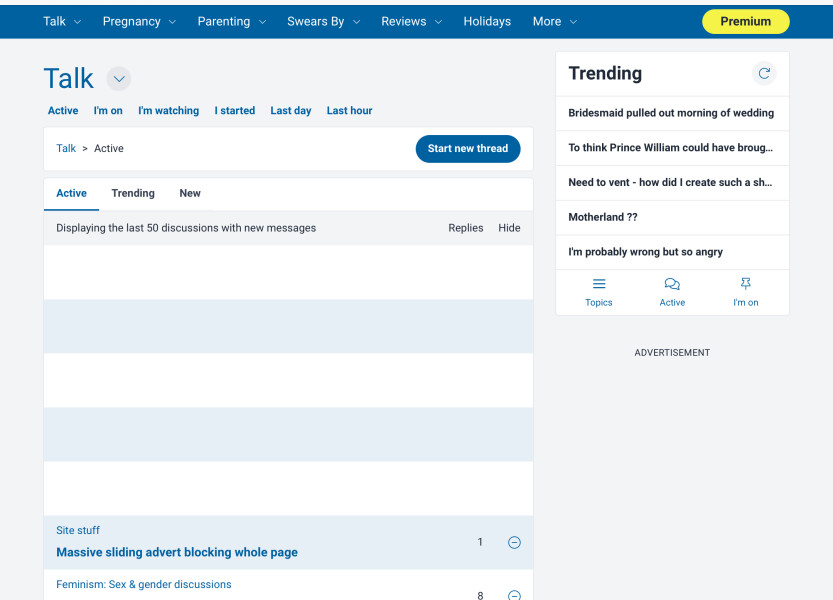Switch to the Trending tab
The image size is (833, 600).
[133, 193]
